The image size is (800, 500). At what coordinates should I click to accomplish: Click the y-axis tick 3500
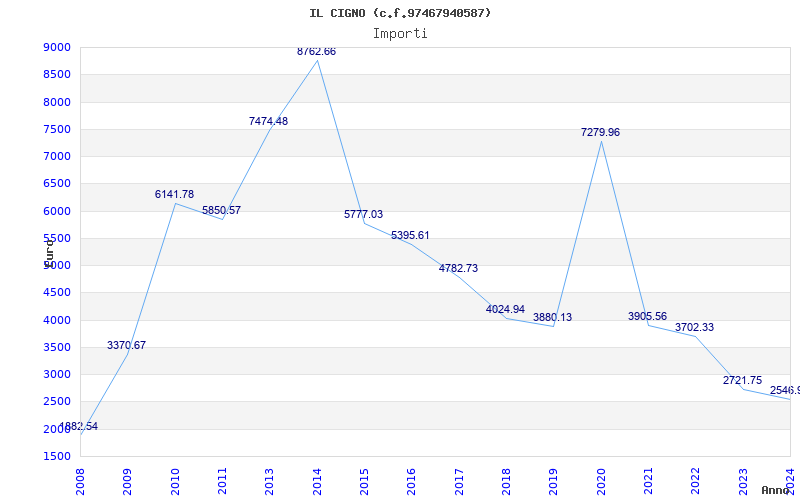tap(57, 347)
